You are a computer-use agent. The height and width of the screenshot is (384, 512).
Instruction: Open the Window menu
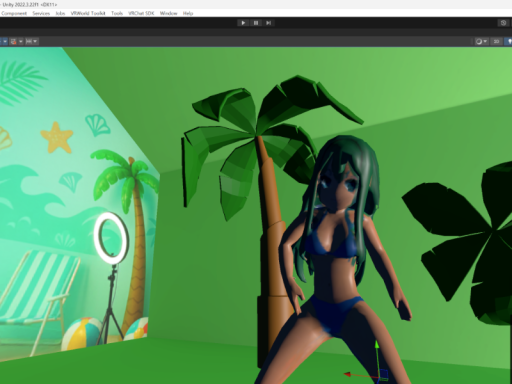point(169,13)
